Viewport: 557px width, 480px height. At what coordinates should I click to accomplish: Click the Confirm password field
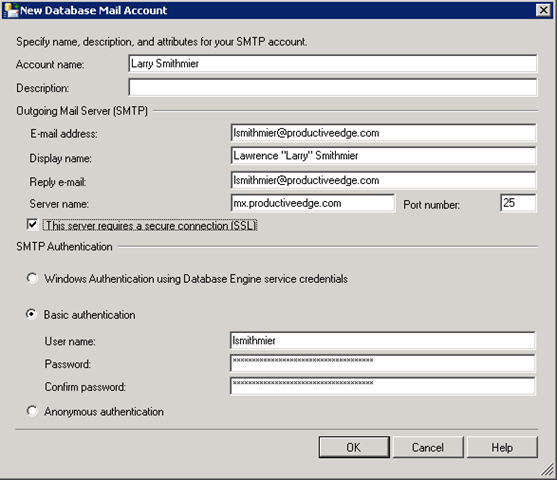click(x=382, y=386)
